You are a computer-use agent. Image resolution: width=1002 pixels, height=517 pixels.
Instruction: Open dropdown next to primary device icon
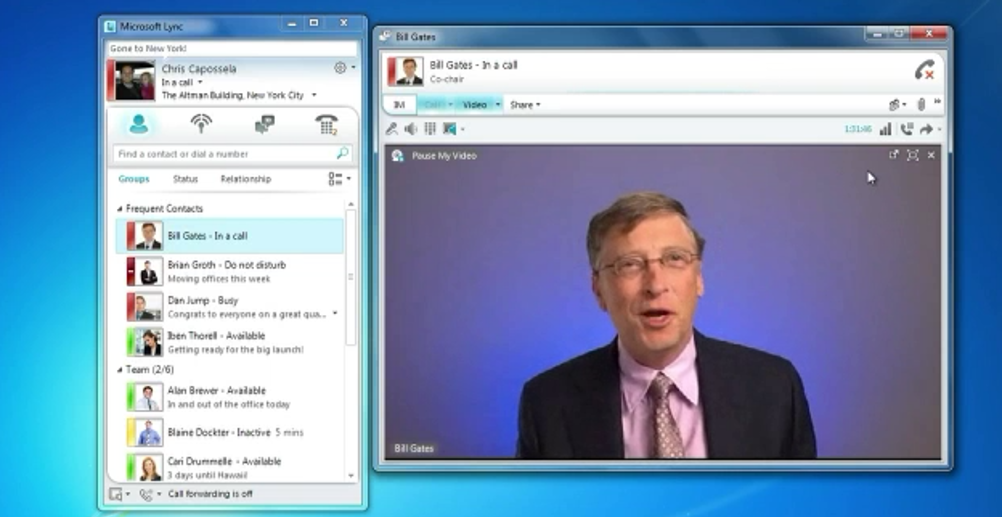128,494
